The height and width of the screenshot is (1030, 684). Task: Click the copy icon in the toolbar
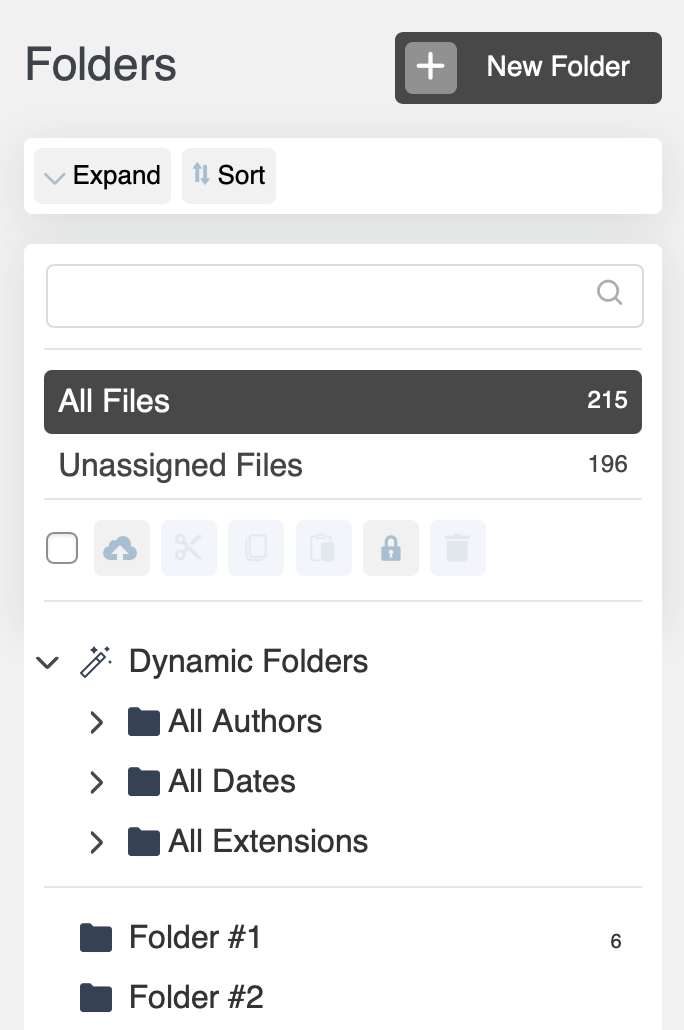pos(256,548)
